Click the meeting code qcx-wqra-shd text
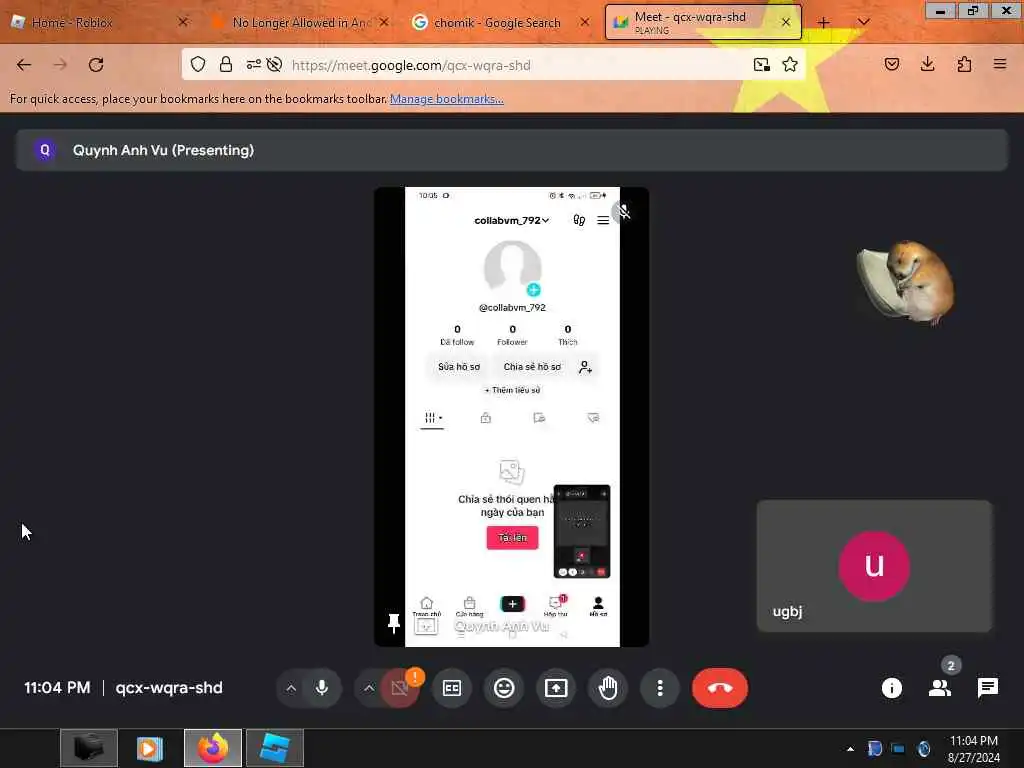Screen dimensions: 1024x768 169,688
